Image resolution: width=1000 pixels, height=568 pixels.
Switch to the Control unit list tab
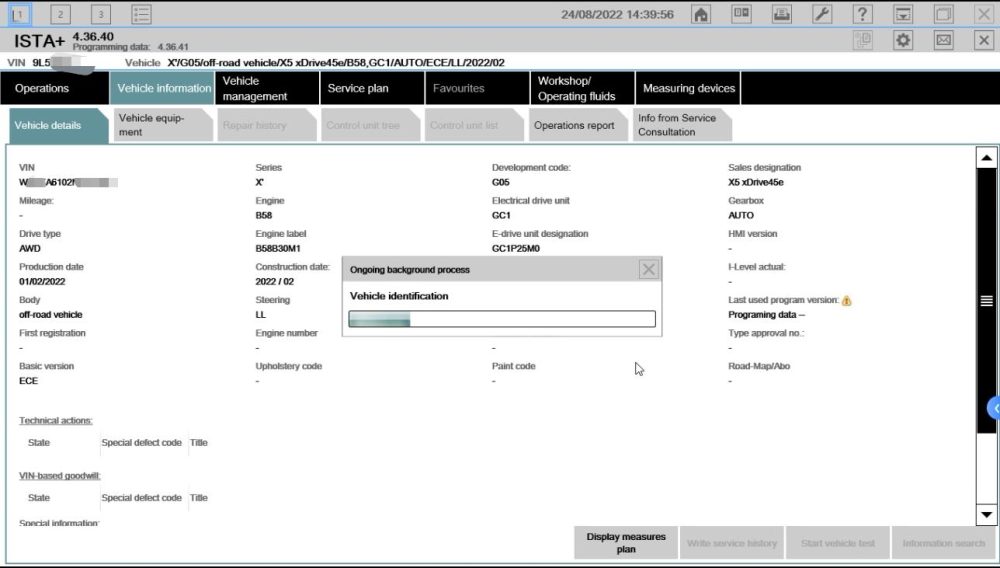click(x=474, y=125)
